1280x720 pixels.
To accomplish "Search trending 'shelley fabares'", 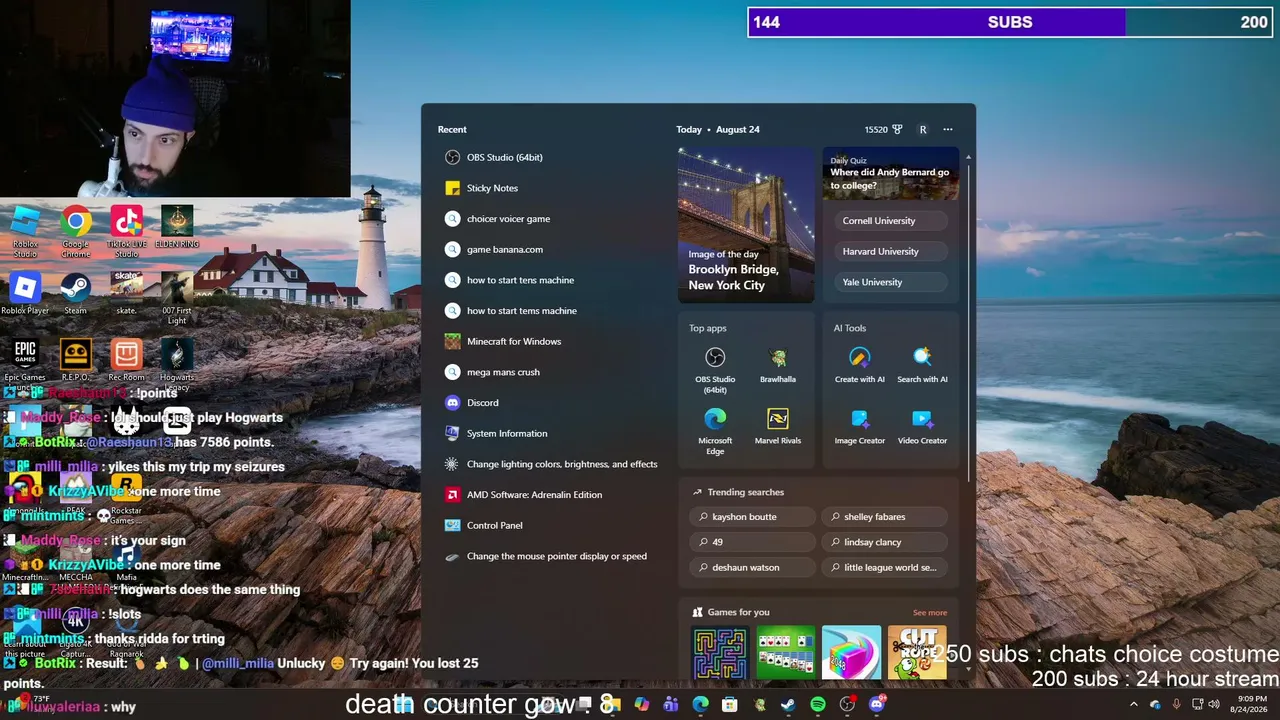I will [x=884, y=517].
